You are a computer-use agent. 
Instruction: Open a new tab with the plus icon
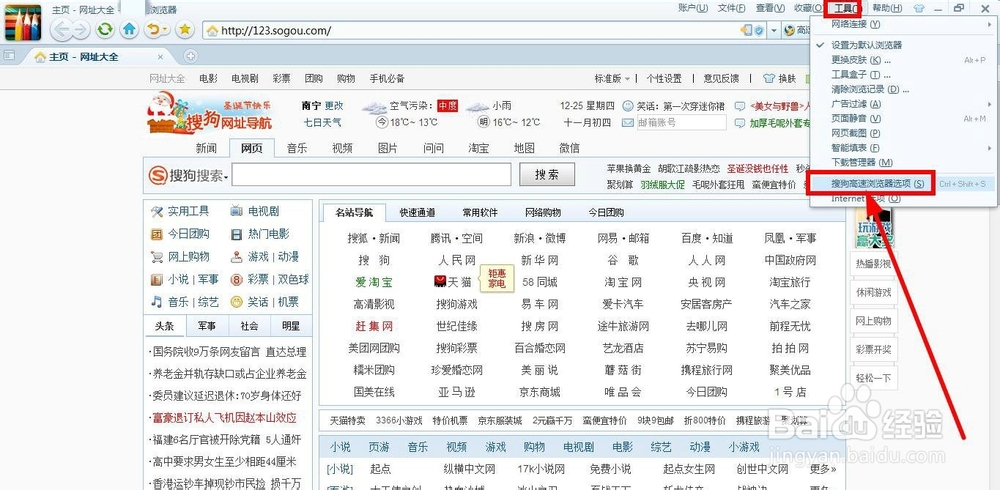tap(190, 56)
